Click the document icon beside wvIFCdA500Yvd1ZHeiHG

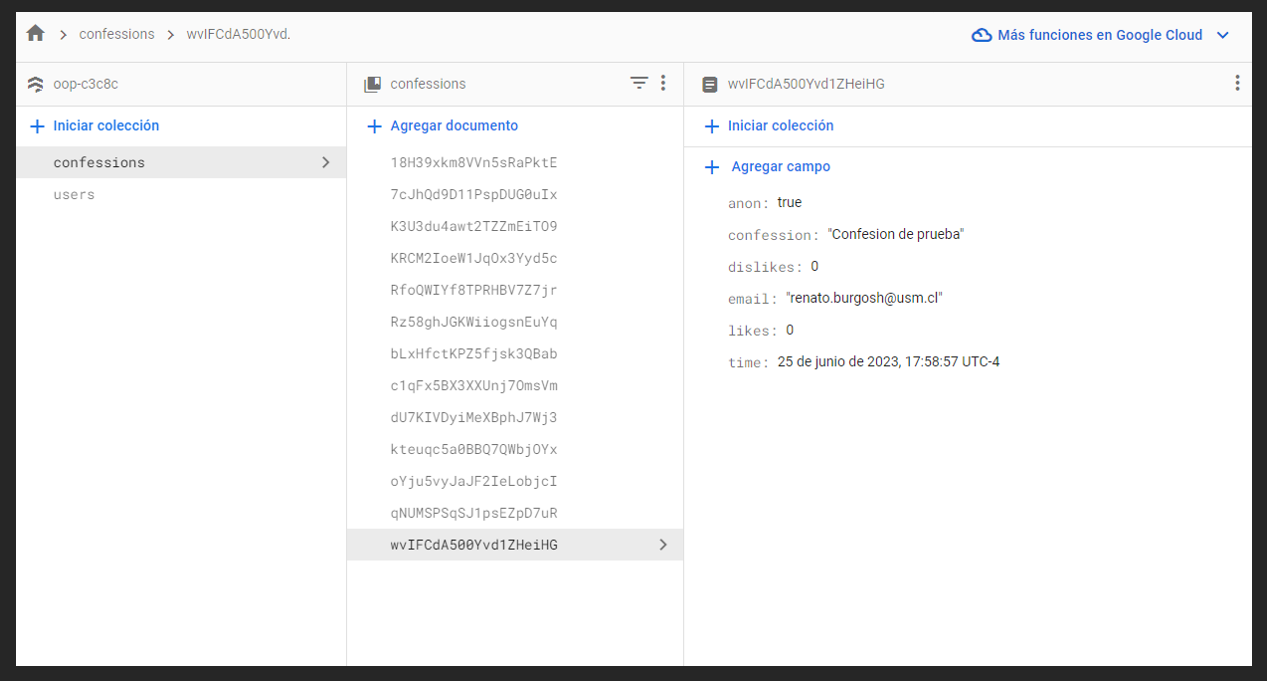pyautogui.click(x=710, y=84)
